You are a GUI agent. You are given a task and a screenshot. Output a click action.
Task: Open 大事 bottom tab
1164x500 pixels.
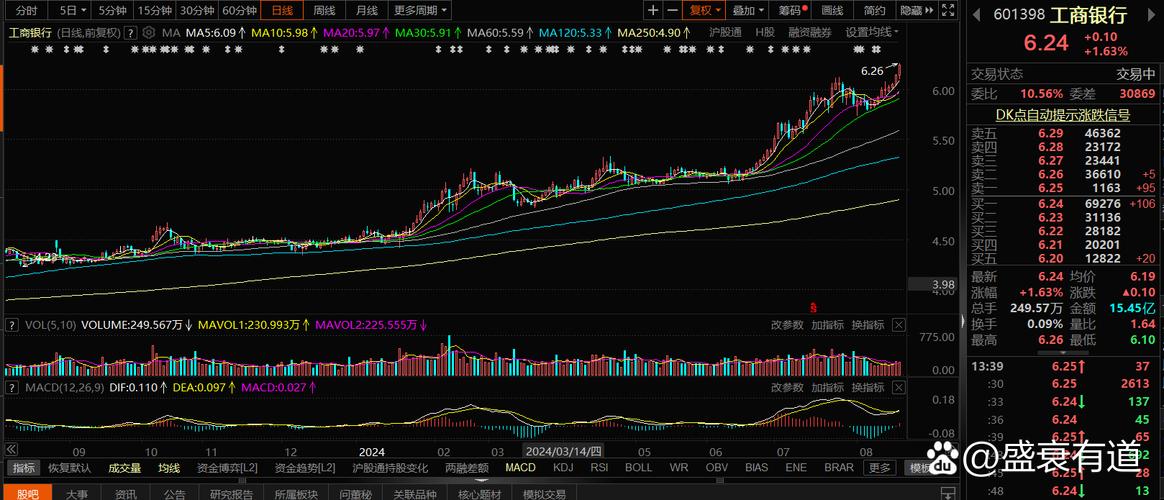pos(76,494)
